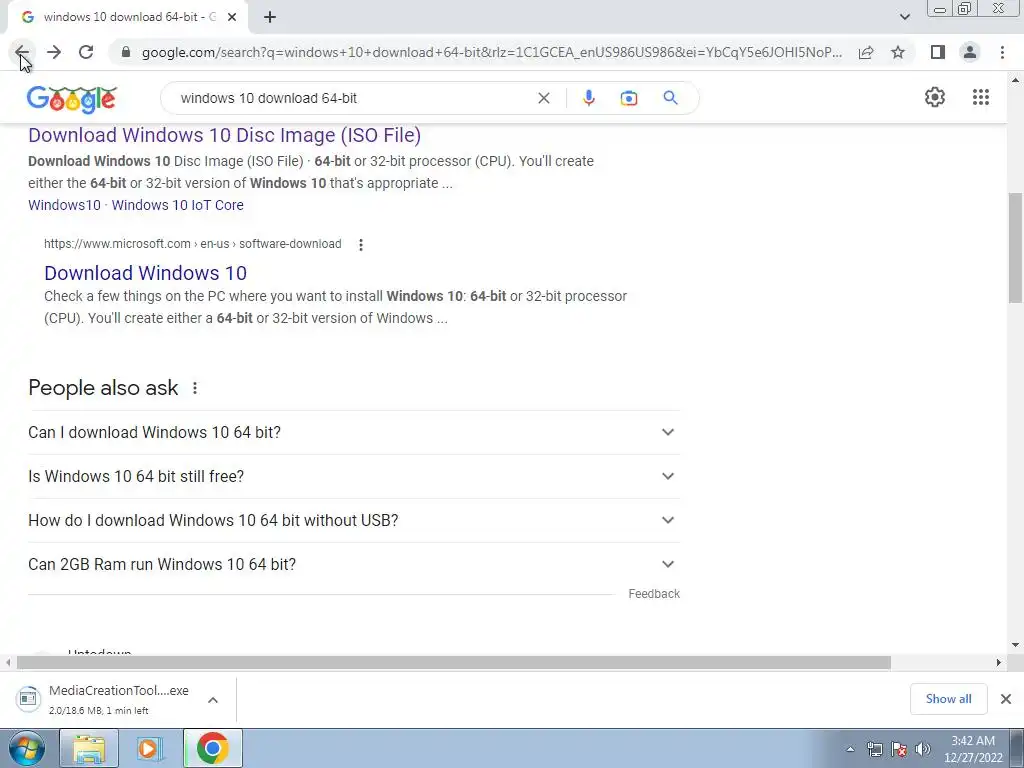
Task: Start voice search with the microphone icon
Action: pyautogui.click(x=588, y=98)
